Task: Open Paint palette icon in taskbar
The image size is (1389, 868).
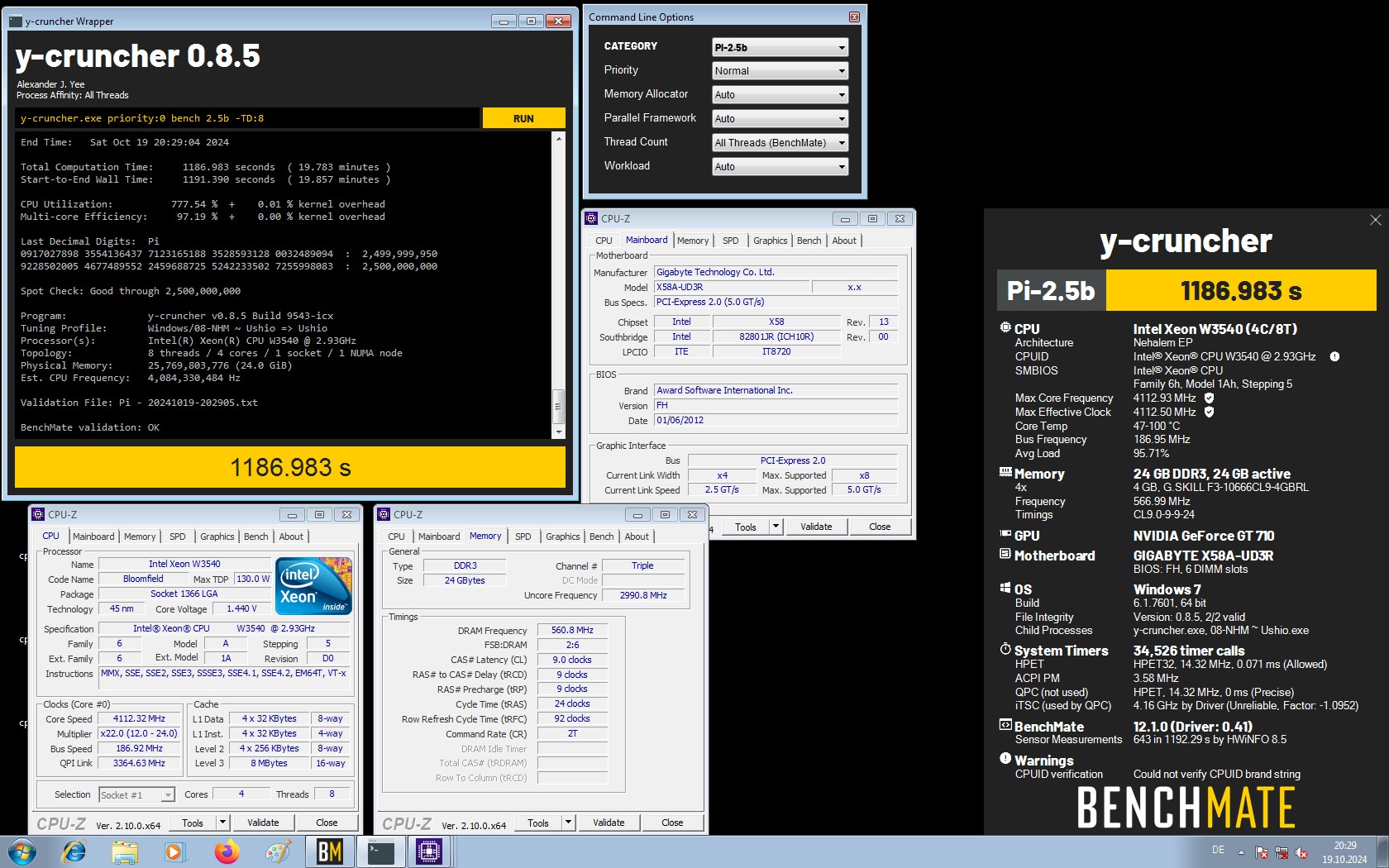Action: (x=278, y=851)
